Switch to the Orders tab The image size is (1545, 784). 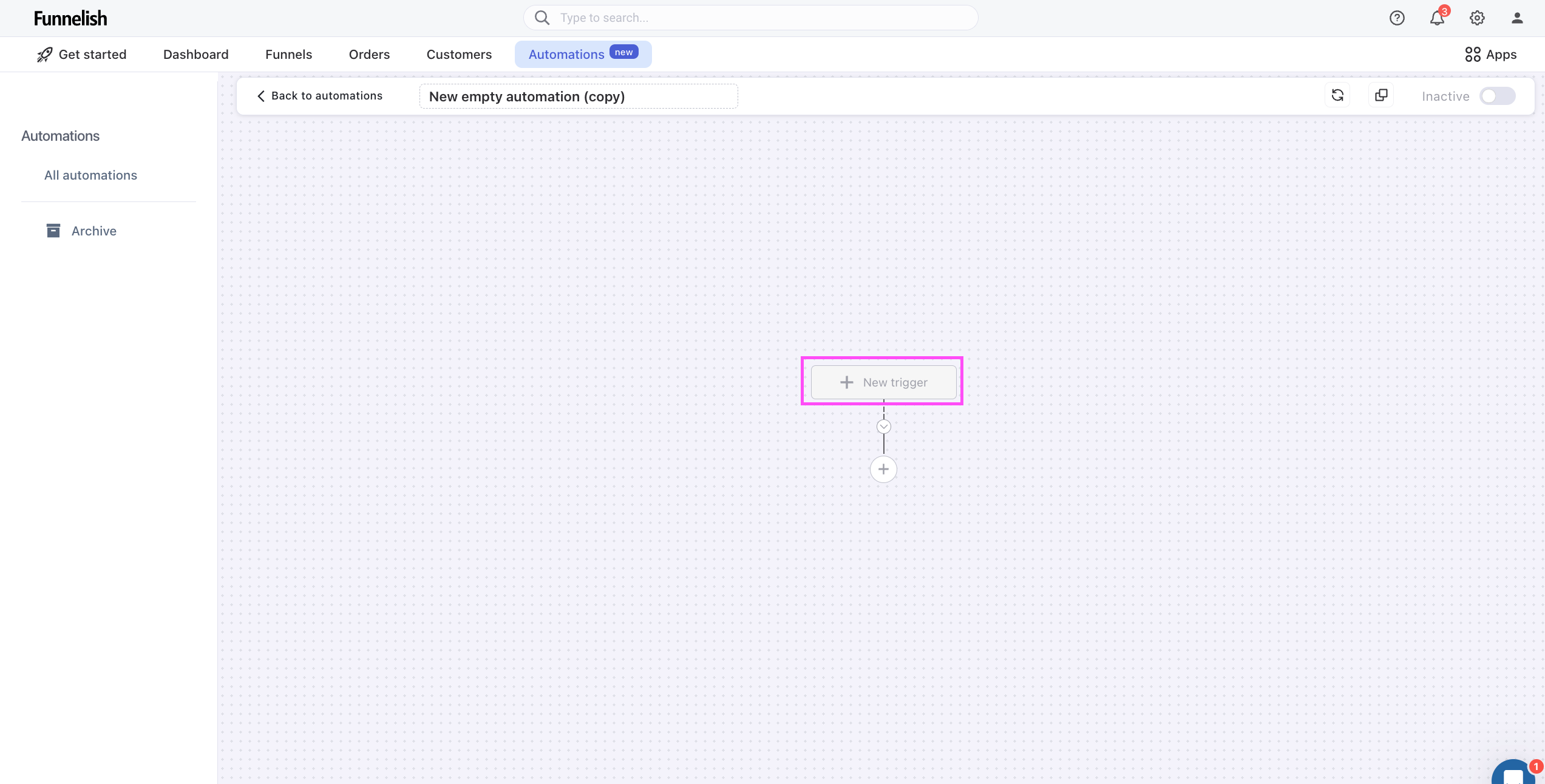pos(369,55)
